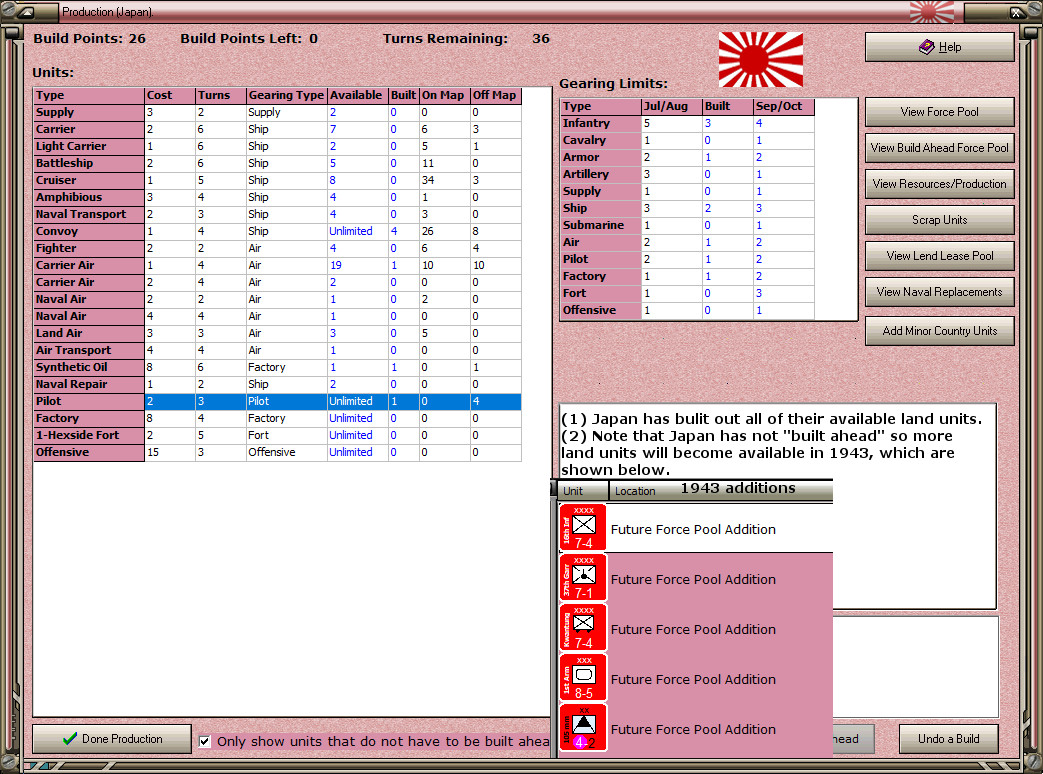Click Submarine row in Gearing Limits
The height and width of the screenshot is (774, 1043).
tap(688, 225)
